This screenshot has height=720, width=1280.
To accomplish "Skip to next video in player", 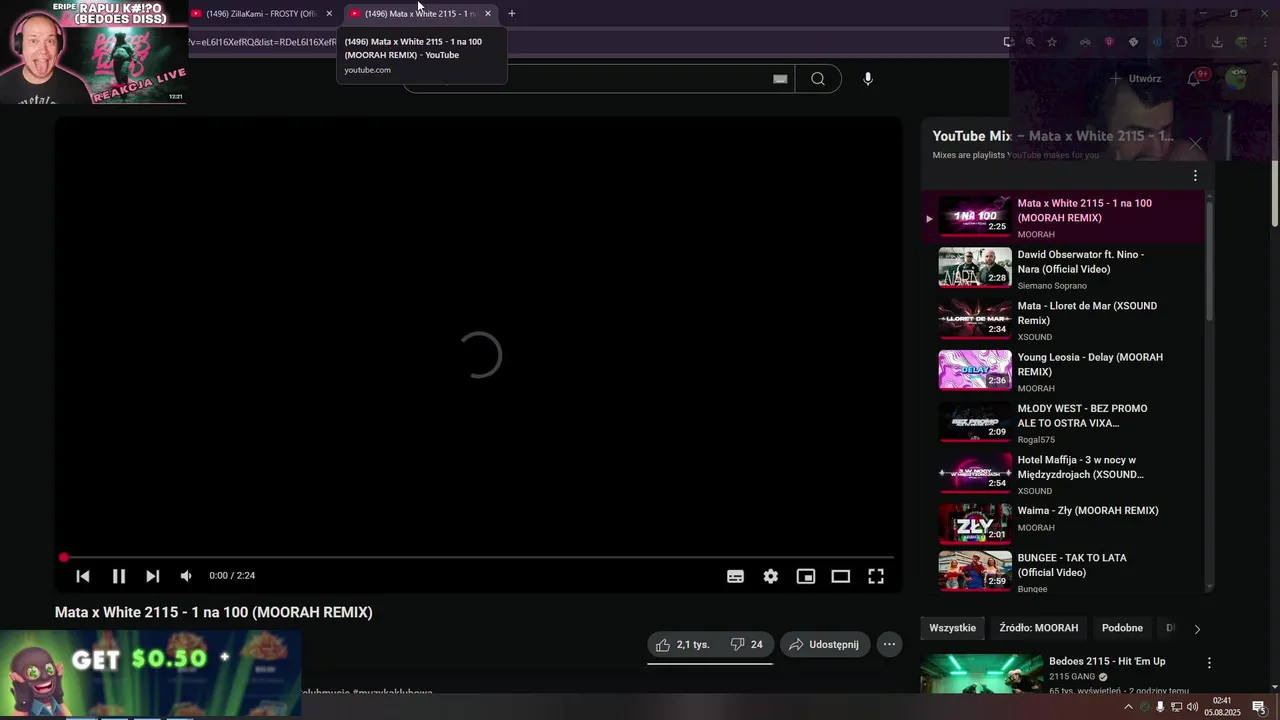I will [152, 576].
